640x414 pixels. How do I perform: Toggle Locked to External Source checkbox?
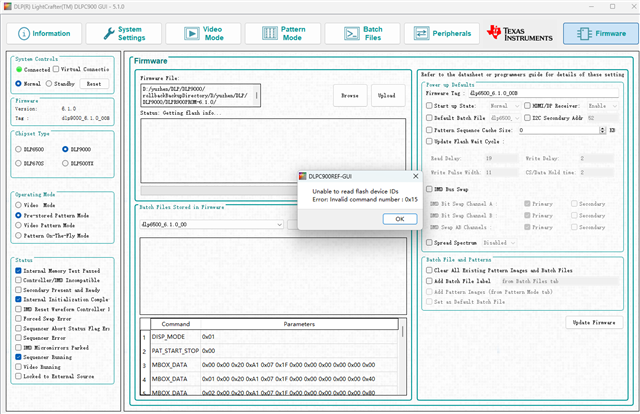18,376
